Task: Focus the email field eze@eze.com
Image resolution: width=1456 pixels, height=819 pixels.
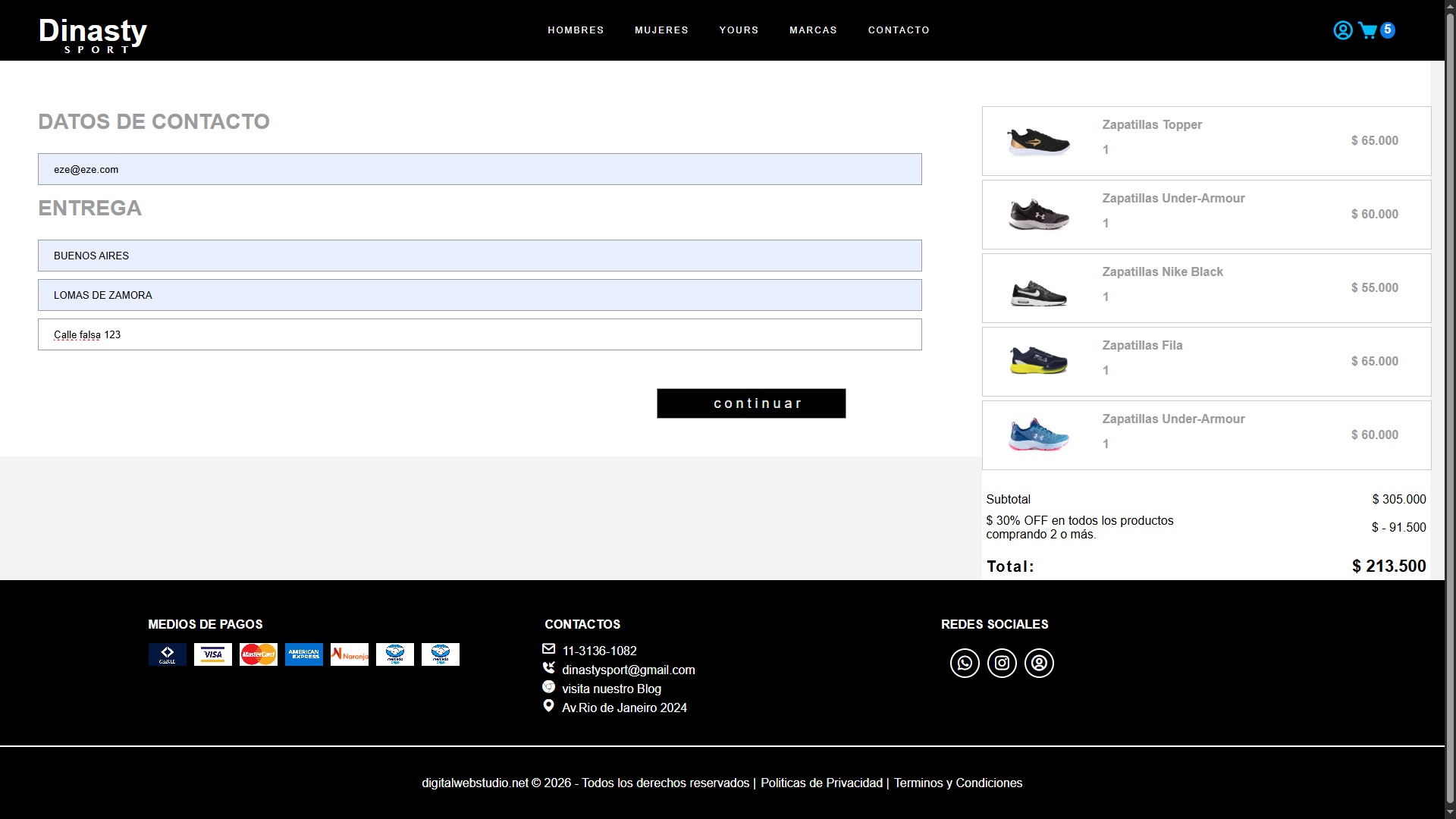Action: (479, 169)
